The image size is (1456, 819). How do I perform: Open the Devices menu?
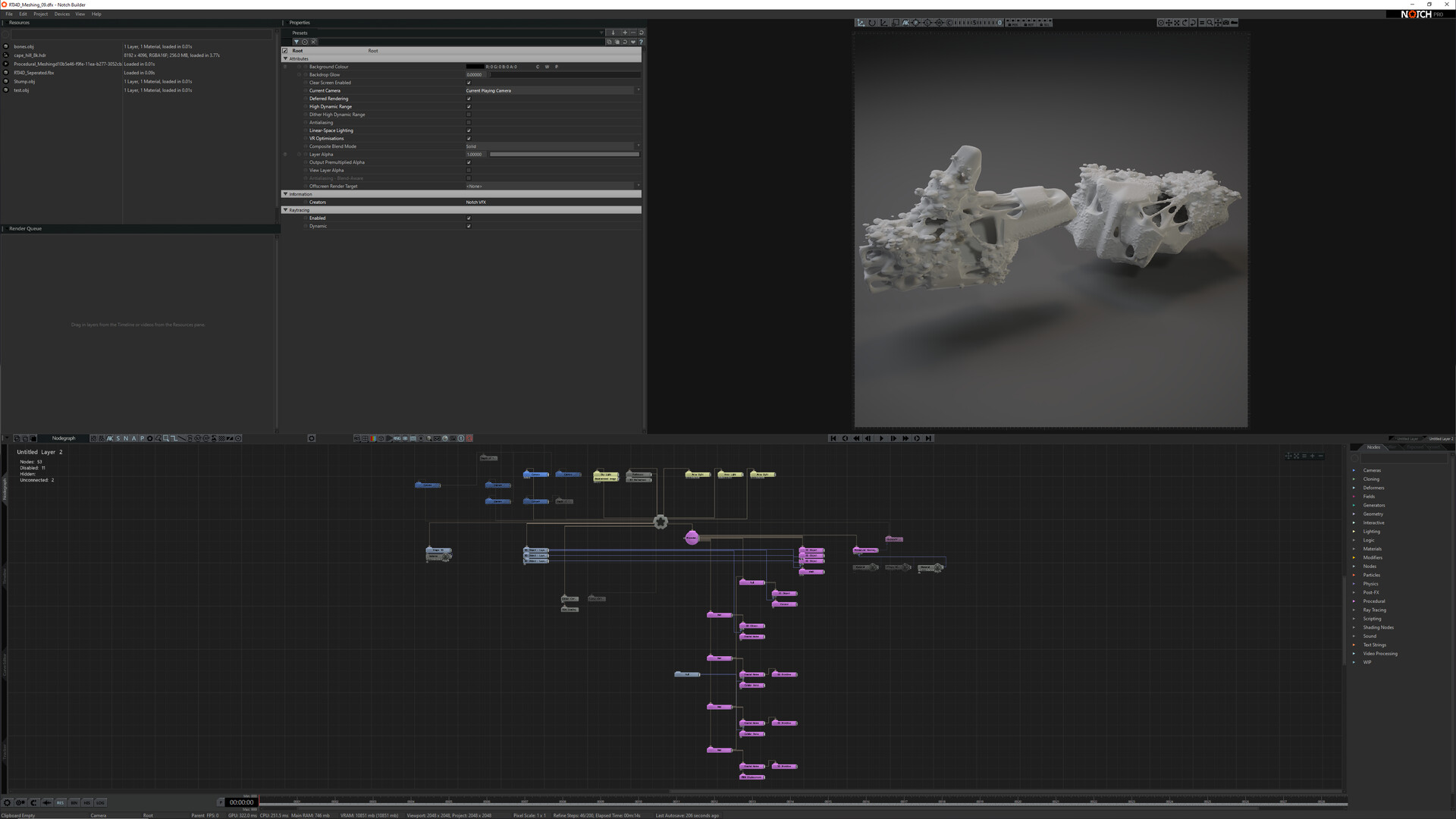click(61, 14)
